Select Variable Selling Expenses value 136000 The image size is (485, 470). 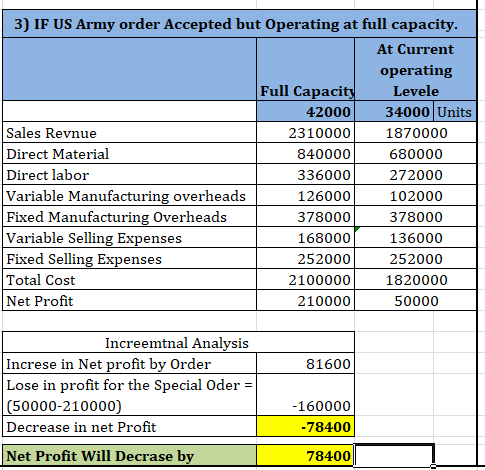click(x=415, y=237)
